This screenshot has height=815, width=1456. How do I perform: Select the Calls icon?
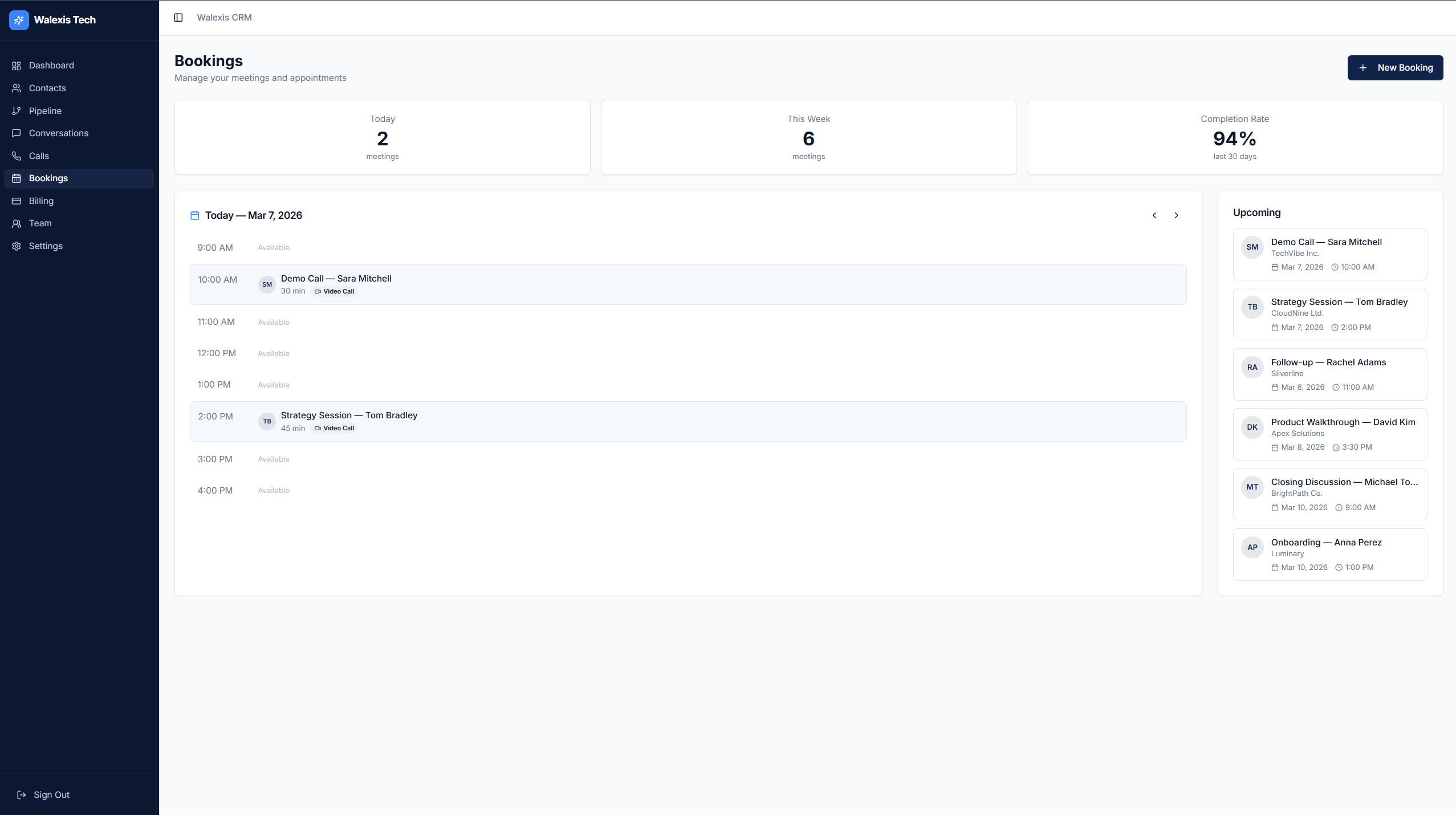(x=17, y=156)
